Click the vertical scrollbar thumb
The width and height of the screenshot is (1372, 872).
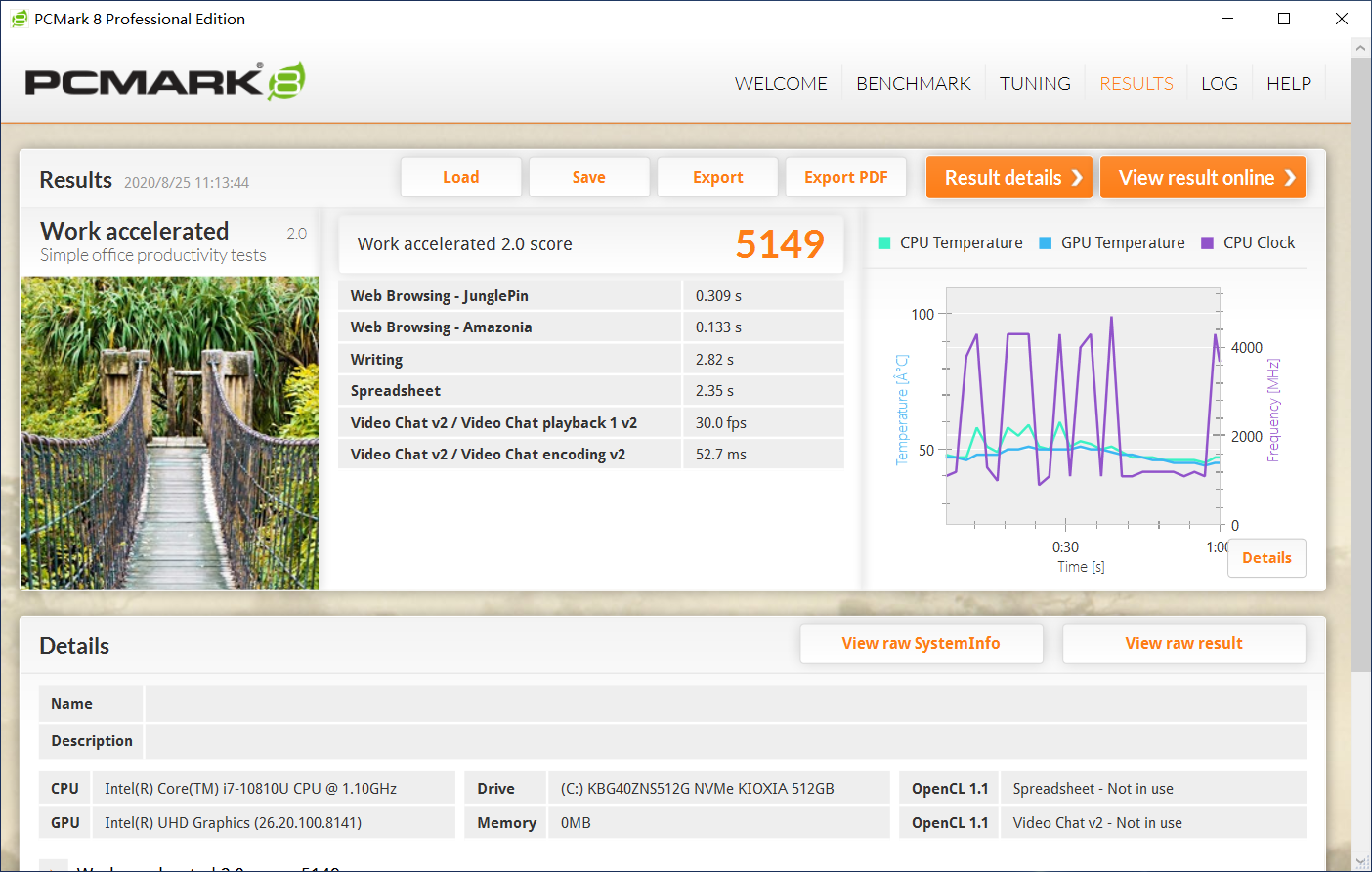(1360, 365)
